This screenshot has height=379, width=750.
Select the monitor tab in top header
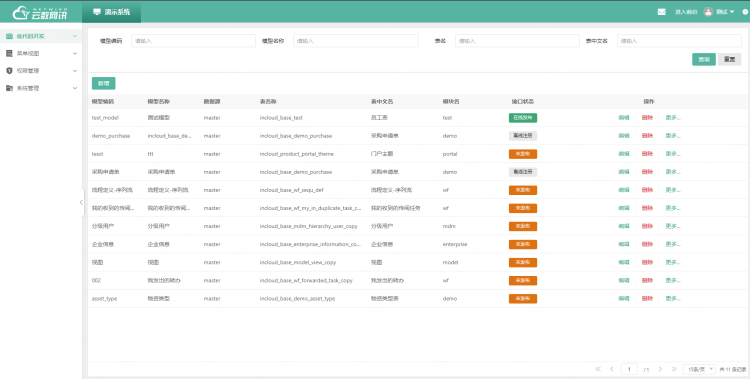tap(111, 12)
